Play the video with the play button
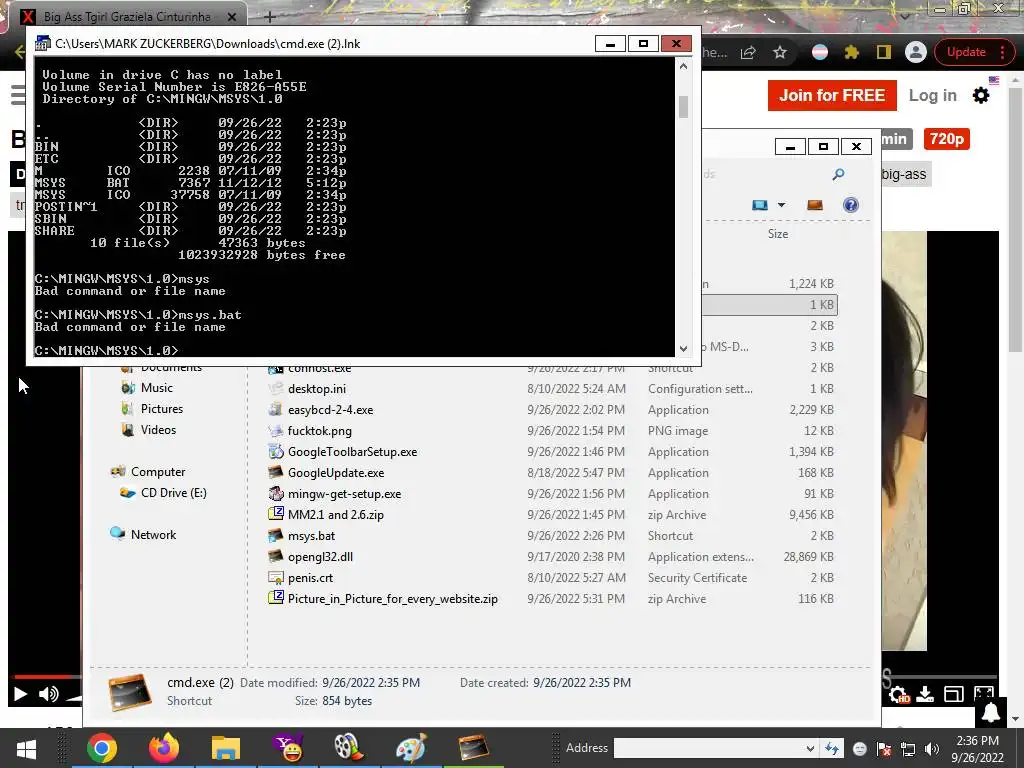1024x768 pixels. tap(20, 694)
